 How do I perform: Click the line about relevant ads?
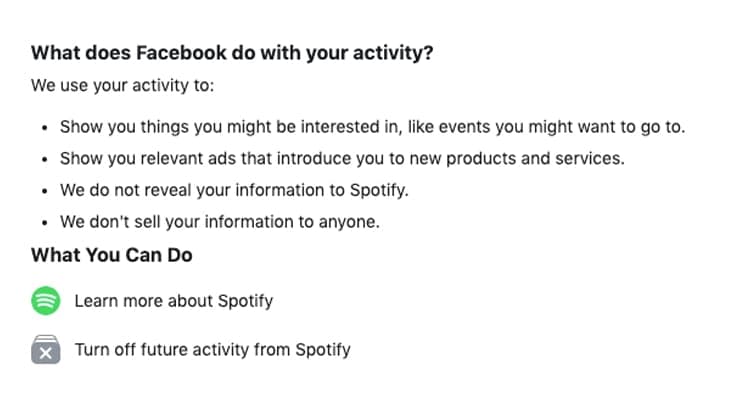click(340, 158)
